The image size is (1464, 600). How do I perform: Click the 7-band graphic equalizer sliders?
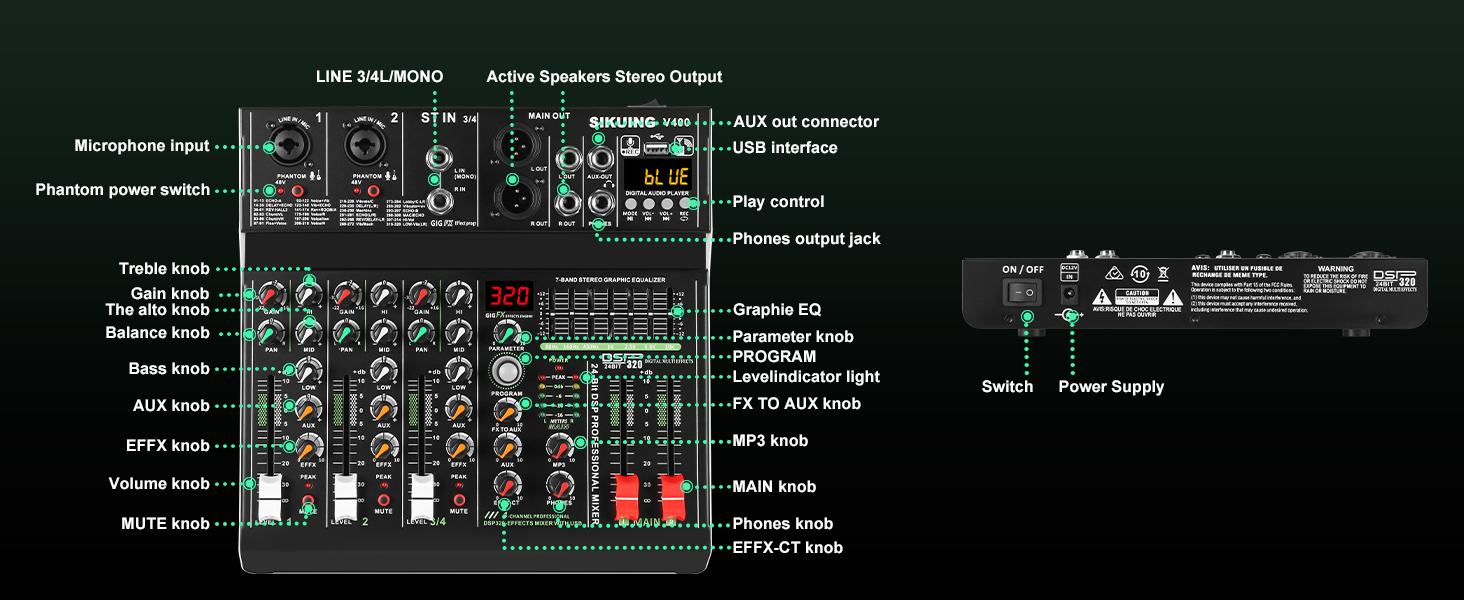[x=611, y=314]
